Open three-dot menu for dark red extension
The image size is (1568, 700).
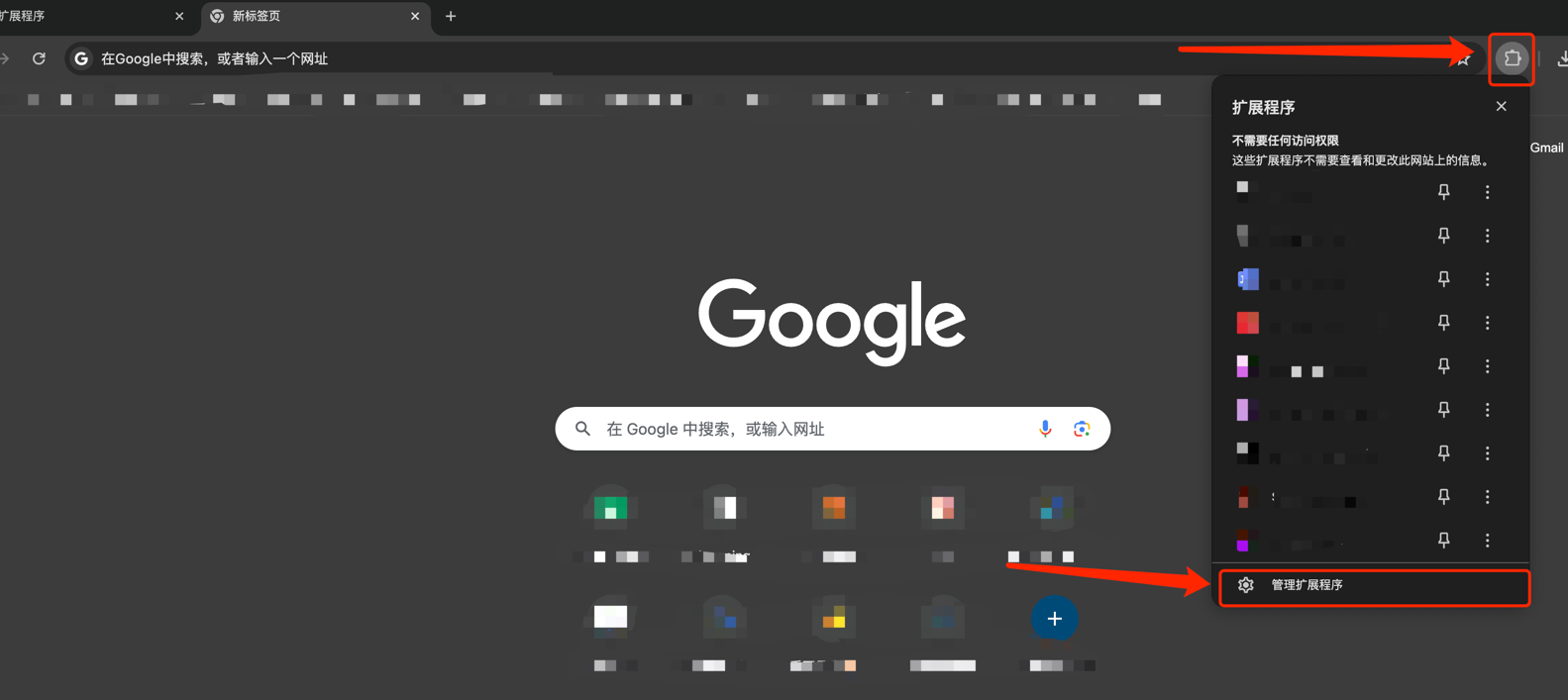pyautogui.click(x=1487, y=496)
